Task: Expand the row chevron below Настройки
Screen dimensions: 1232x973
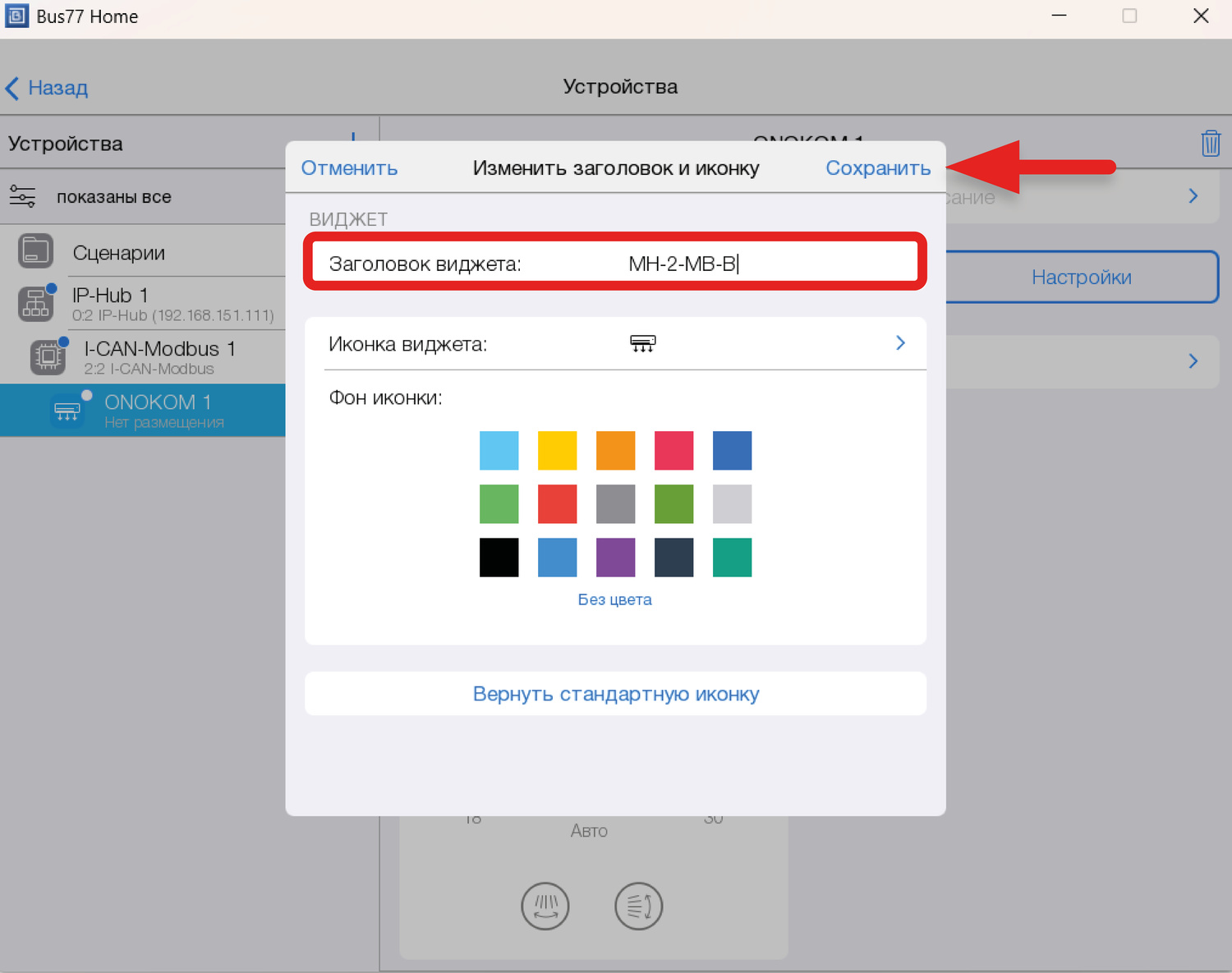Action: point(1193,361)
